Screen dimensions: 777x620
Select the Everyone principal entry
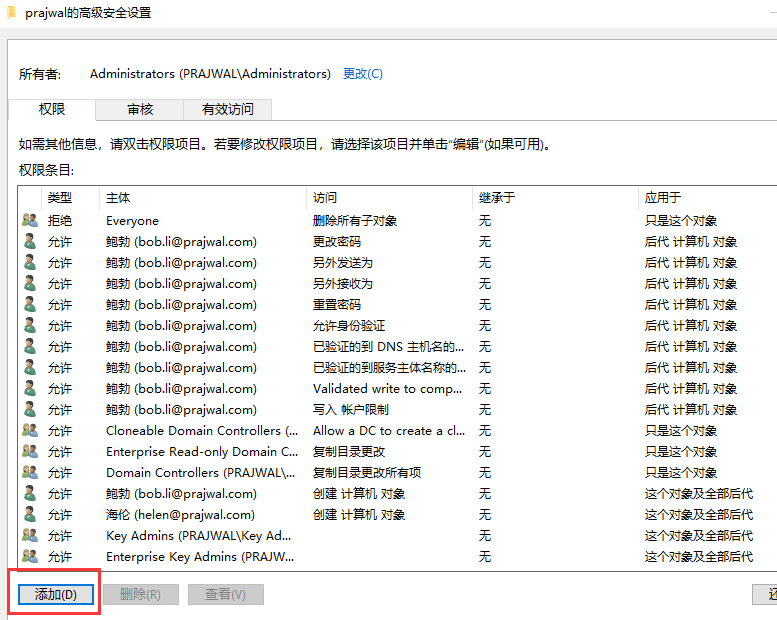tap(132, 221)
